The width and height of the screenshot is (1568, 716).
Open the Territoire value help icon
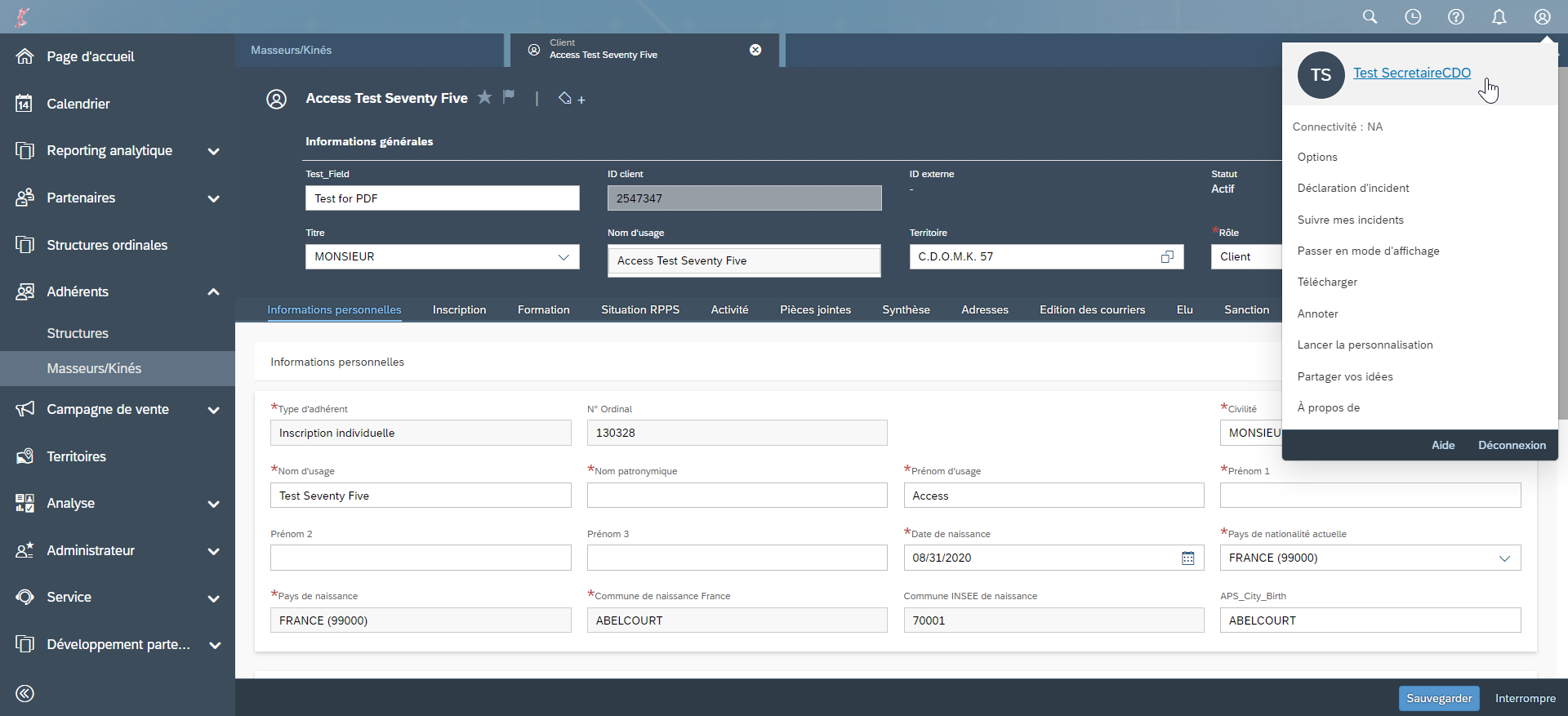point(1167,256)
